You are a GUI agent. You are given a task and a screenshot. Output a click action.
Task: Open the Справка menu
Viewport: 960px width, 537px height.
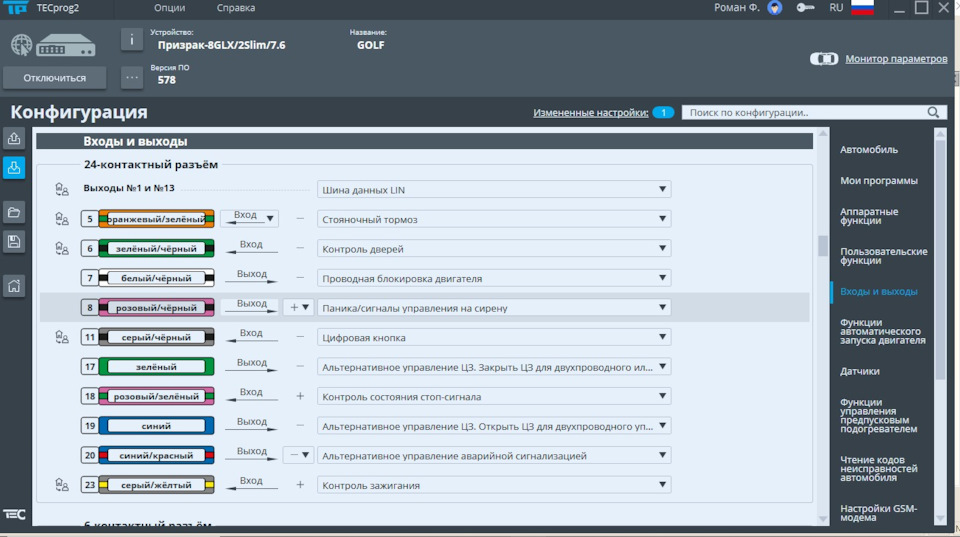point(236,8)
